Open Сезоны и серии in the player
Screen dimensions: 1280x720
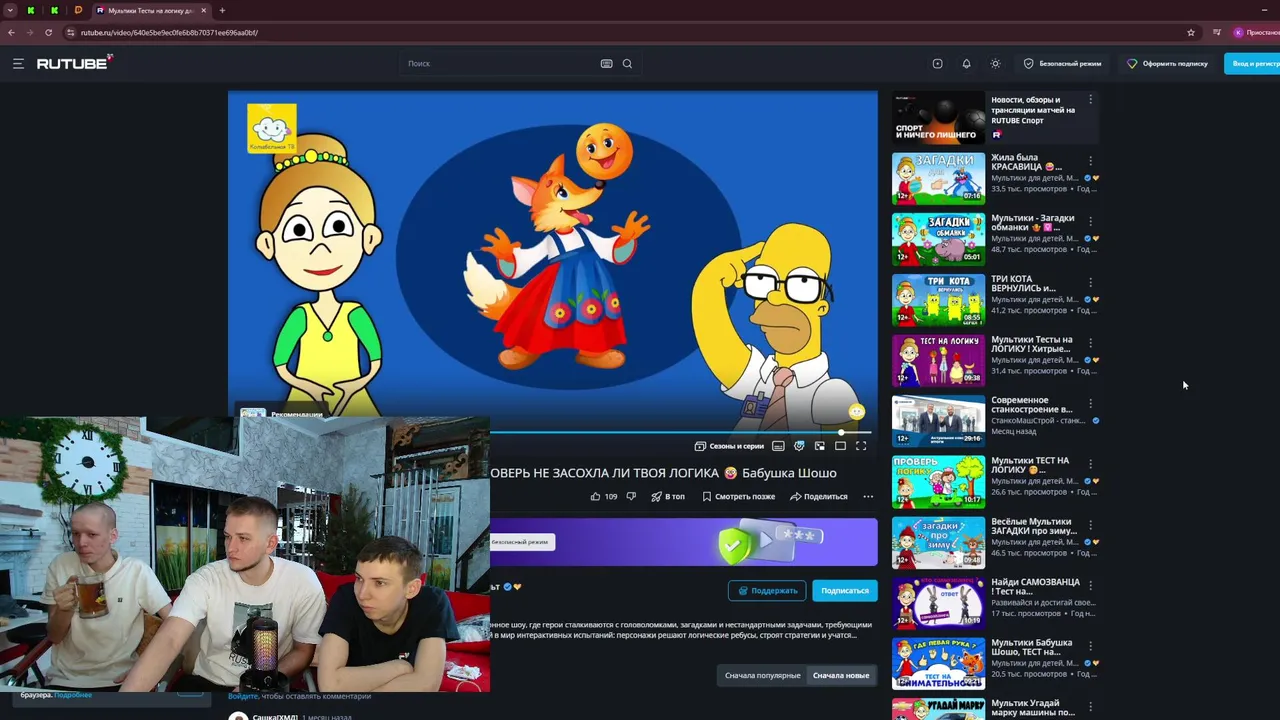click(729, 446)
